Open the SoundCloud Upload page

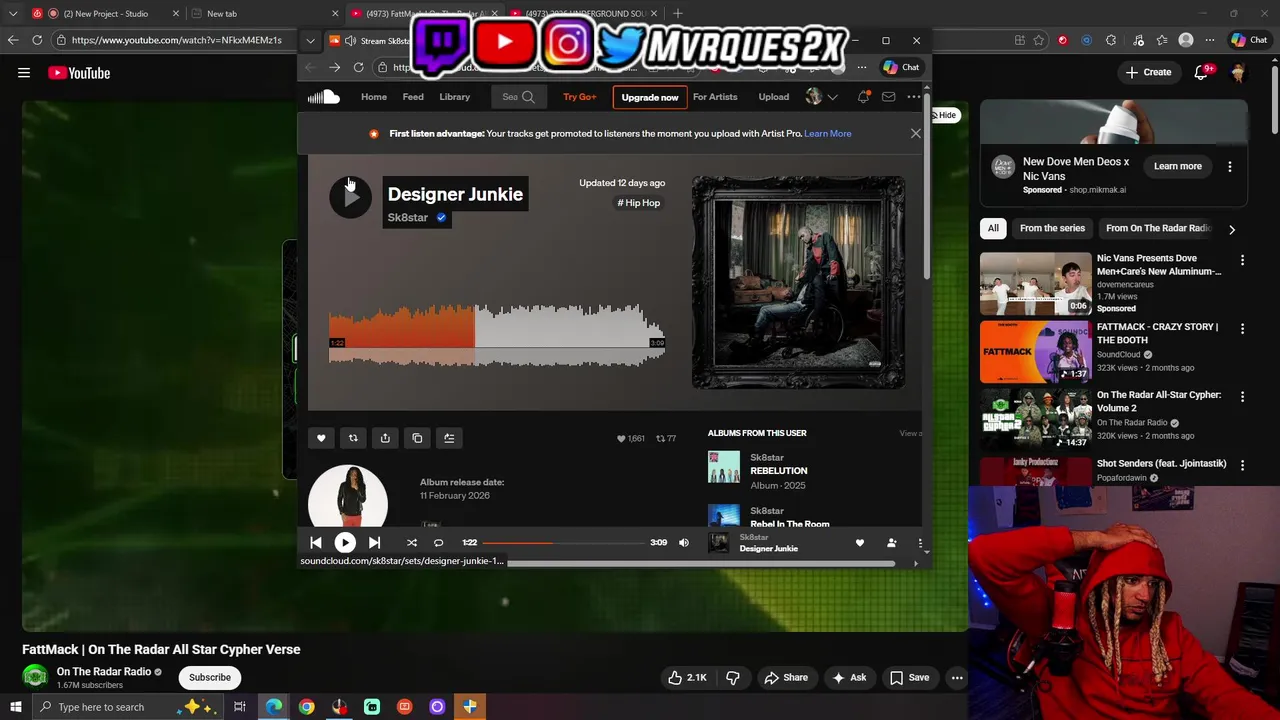(x=773, y=97)
